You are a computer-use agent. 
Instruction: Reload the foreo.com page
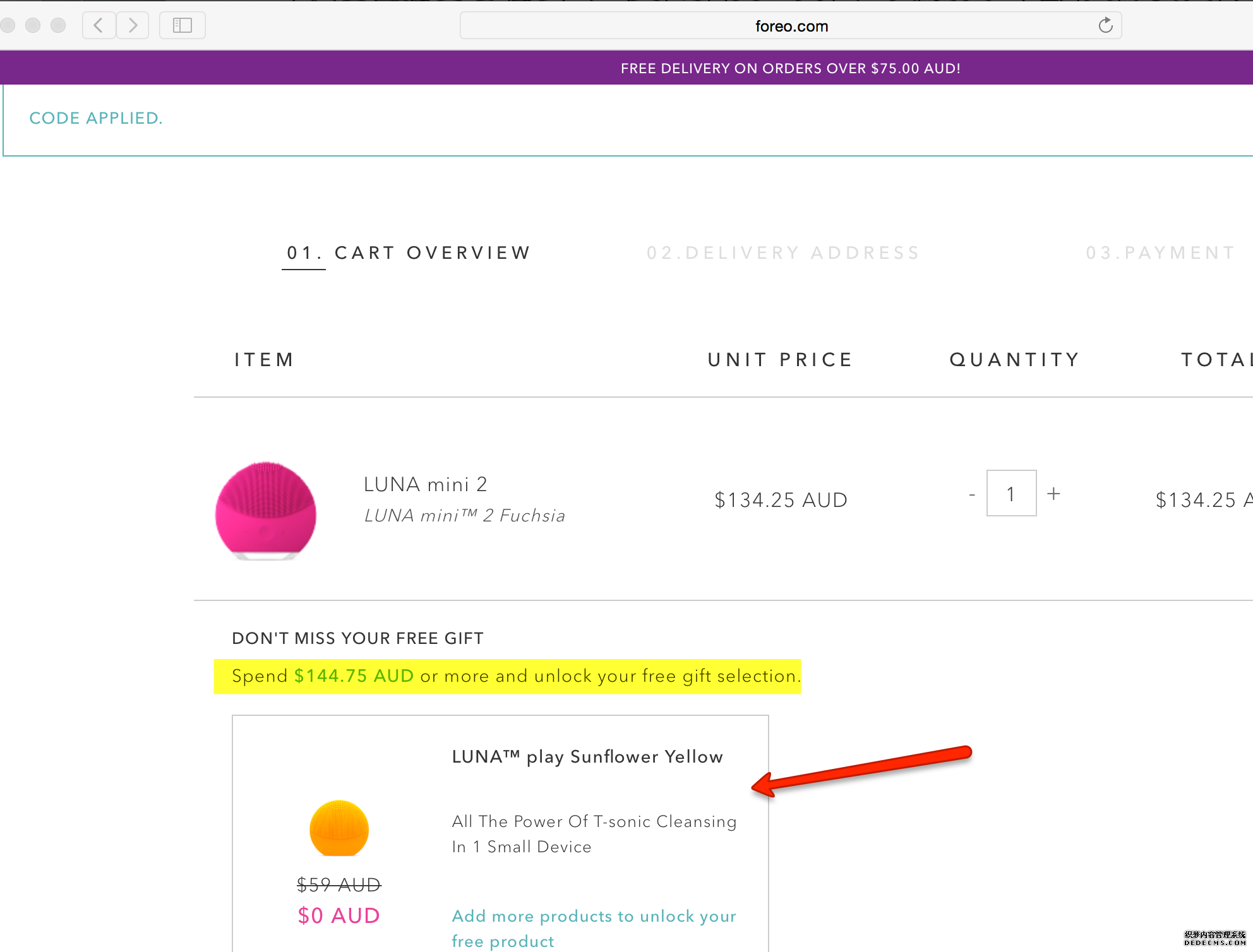click(x=1105, y=25)
